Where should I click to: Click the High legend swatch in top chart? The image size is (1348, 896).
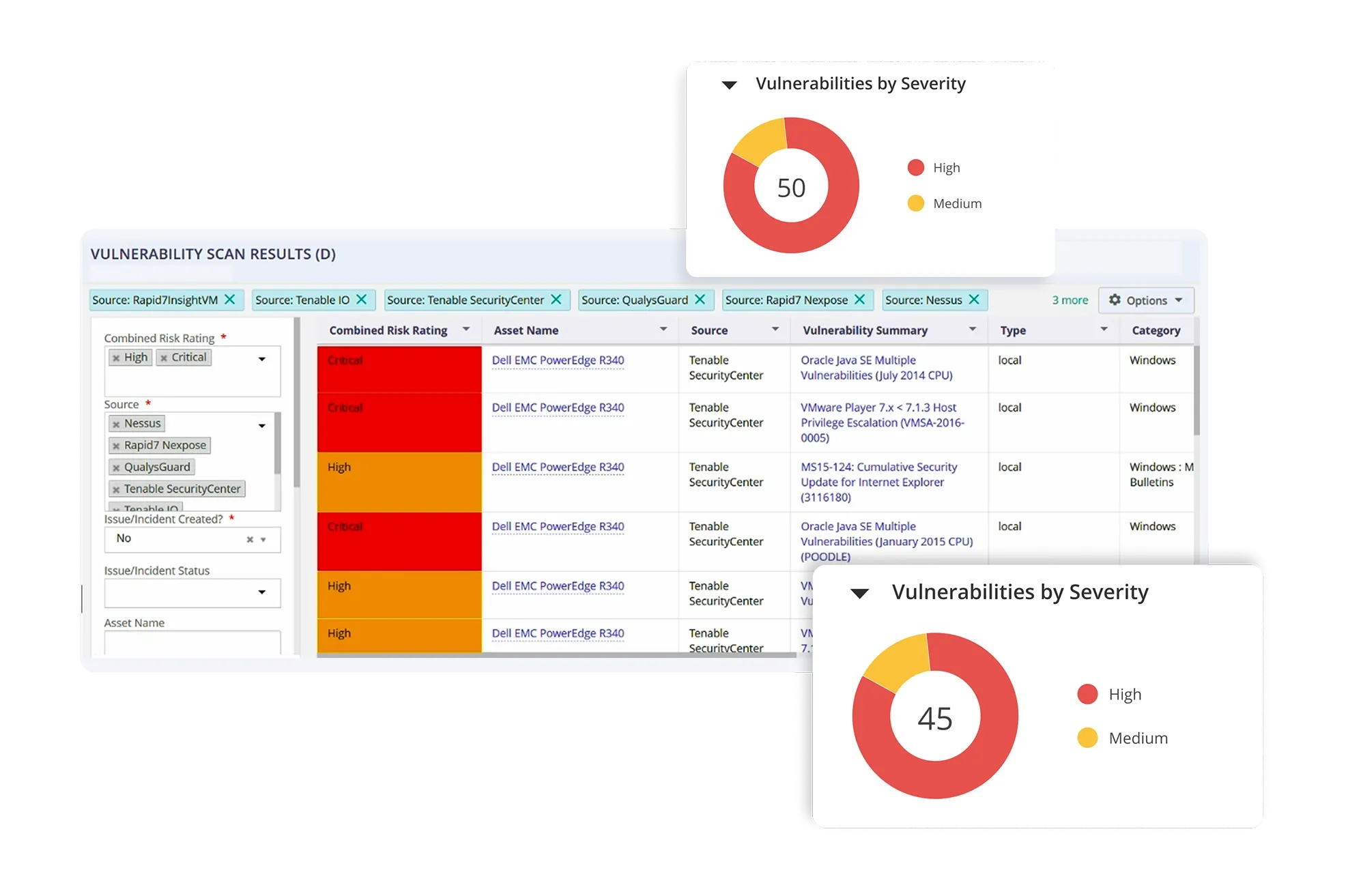916,168
